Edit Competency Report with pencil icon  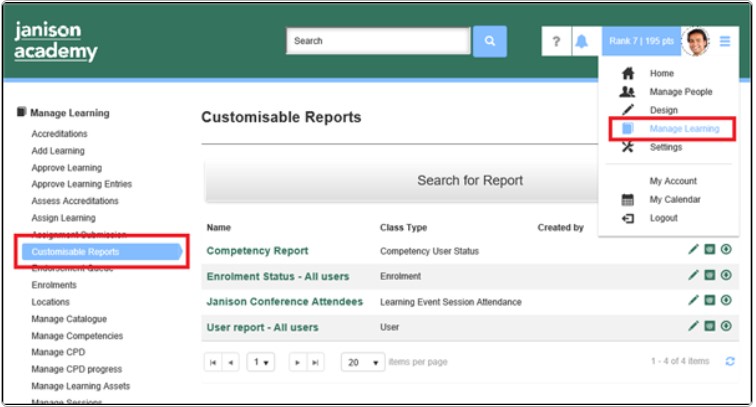(693, 249)
